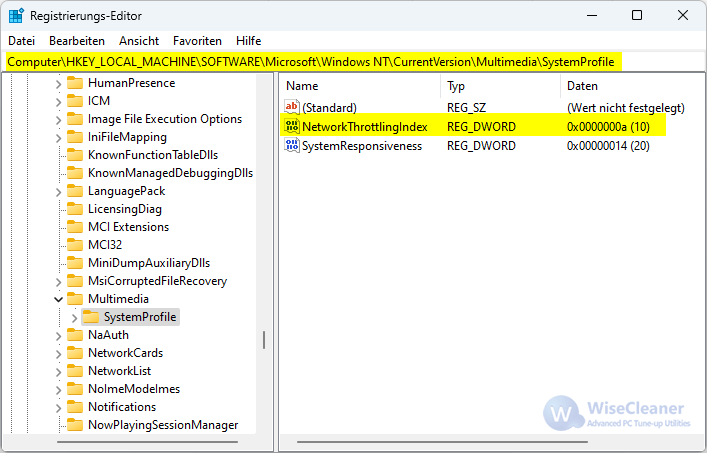Click the (Standard) string value icon
This screenshot has width=707, height=453.
(x=292, y=107)
